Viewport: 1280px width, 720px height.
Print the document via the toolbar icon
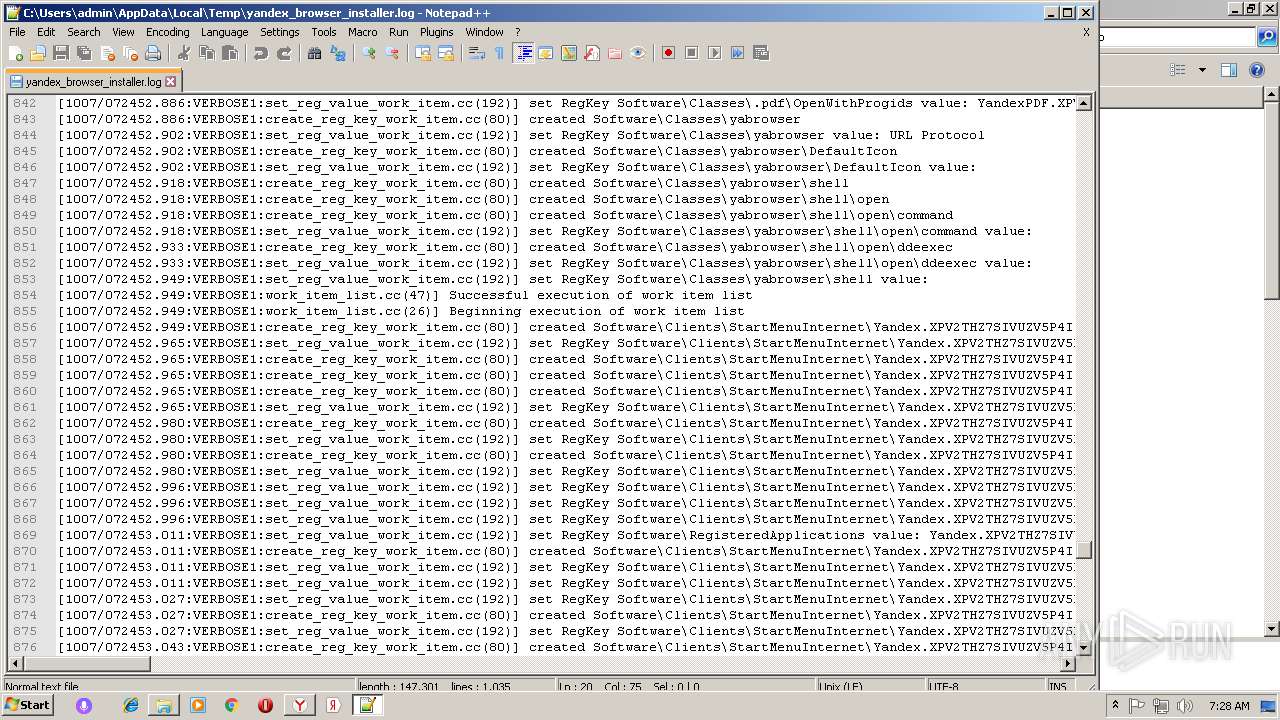(153, 53)
